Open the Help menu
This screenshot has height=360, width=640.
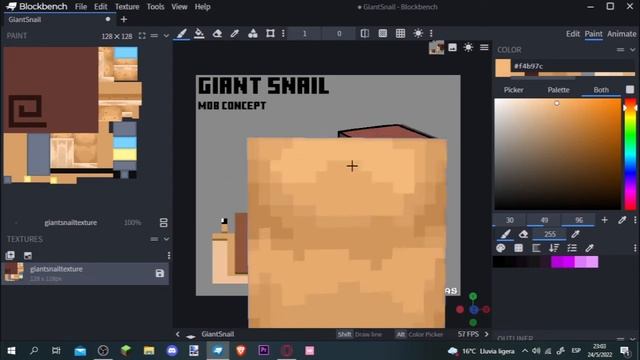(x=202, y=7)
